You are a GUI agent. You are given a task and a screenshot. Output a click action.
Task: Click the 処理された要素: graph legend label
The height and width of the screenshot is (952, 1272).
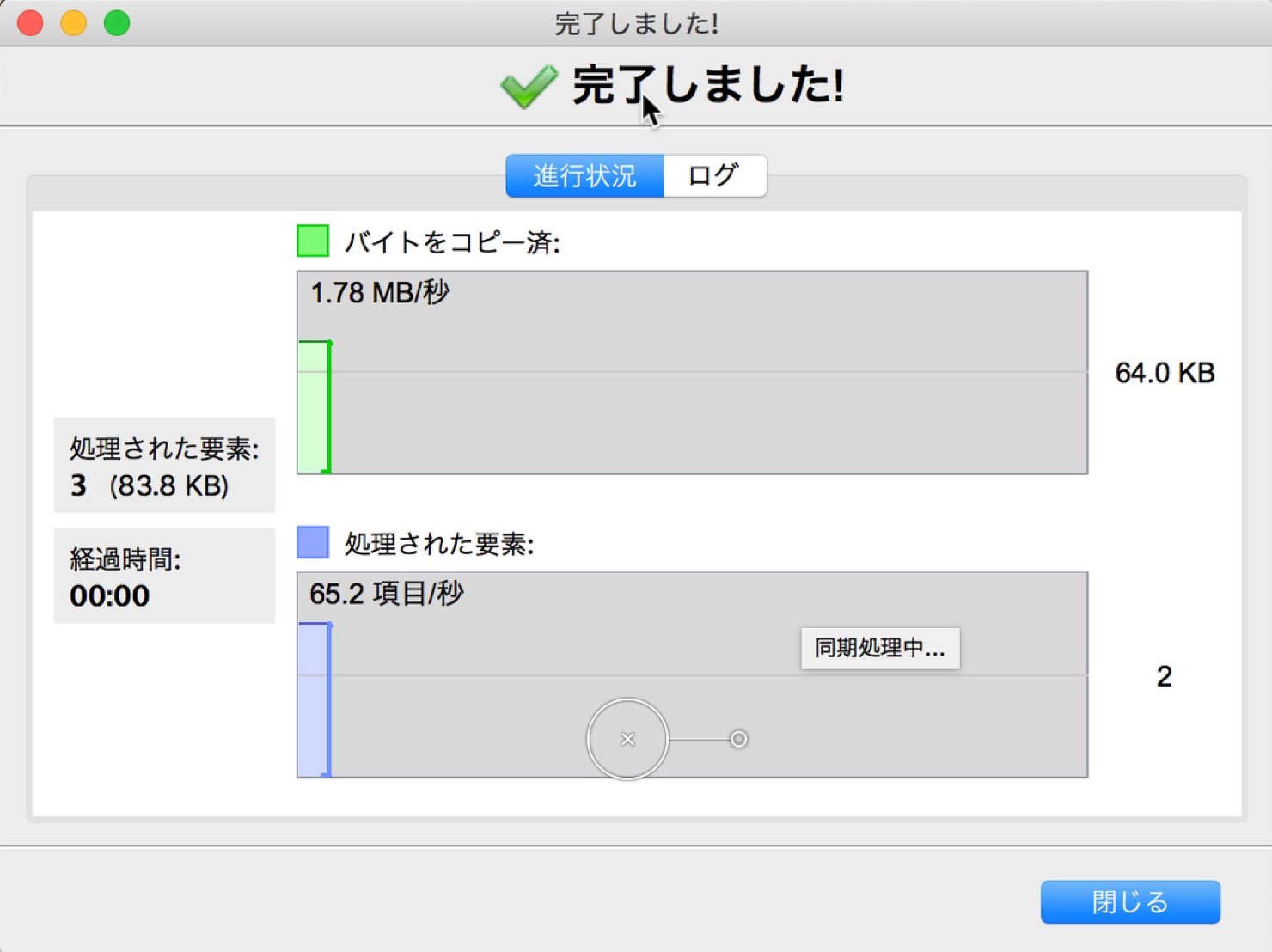[439, 543]
